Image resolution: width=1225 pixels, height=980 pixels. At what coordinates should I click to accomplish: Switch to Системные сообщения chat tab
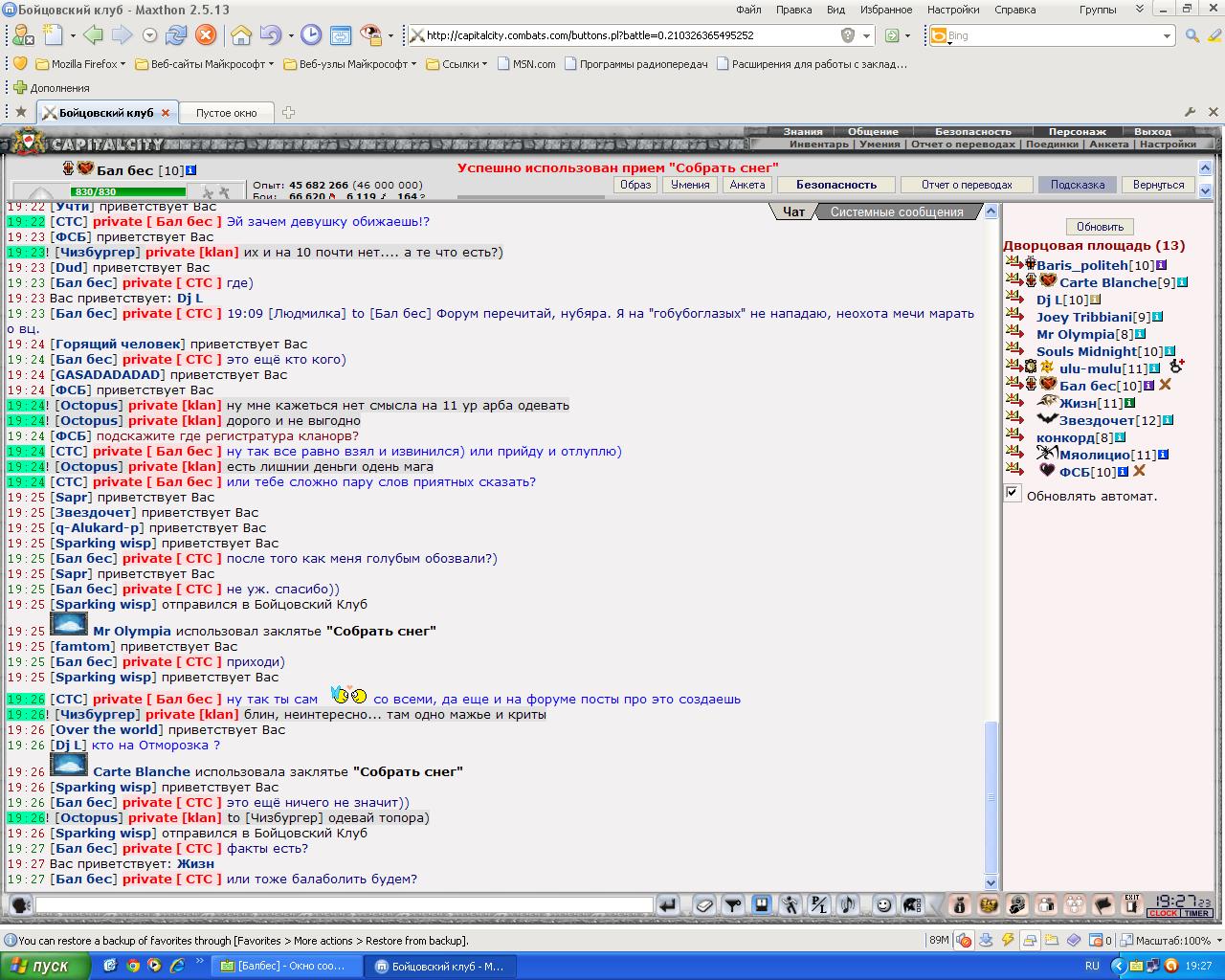[897, 212]
